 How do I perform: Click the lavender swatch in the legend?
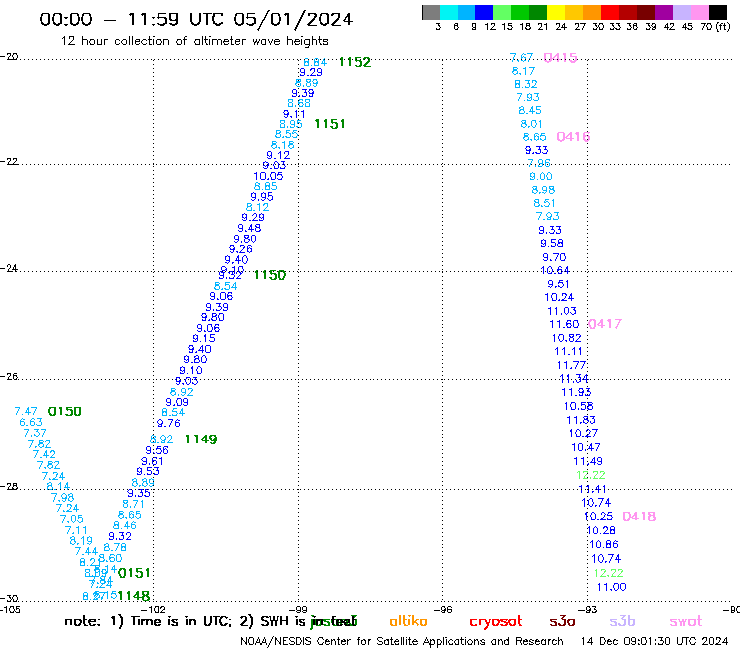681,12
